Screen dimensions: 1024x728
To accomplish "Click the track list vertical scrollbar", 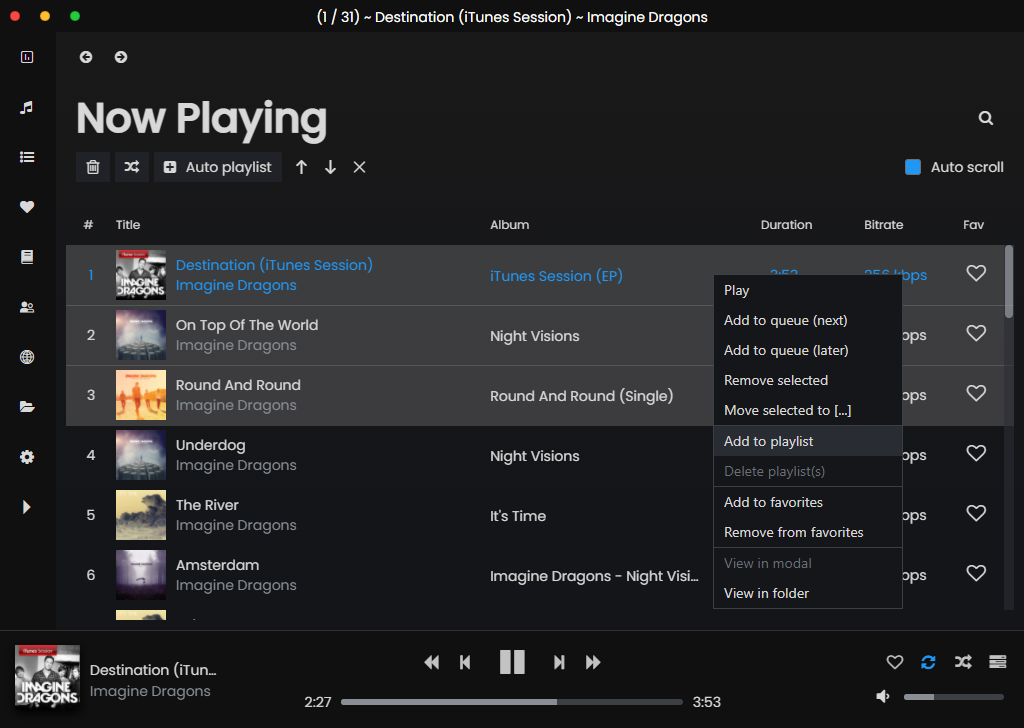I will pyautogui.click(x=1009, y=282).
